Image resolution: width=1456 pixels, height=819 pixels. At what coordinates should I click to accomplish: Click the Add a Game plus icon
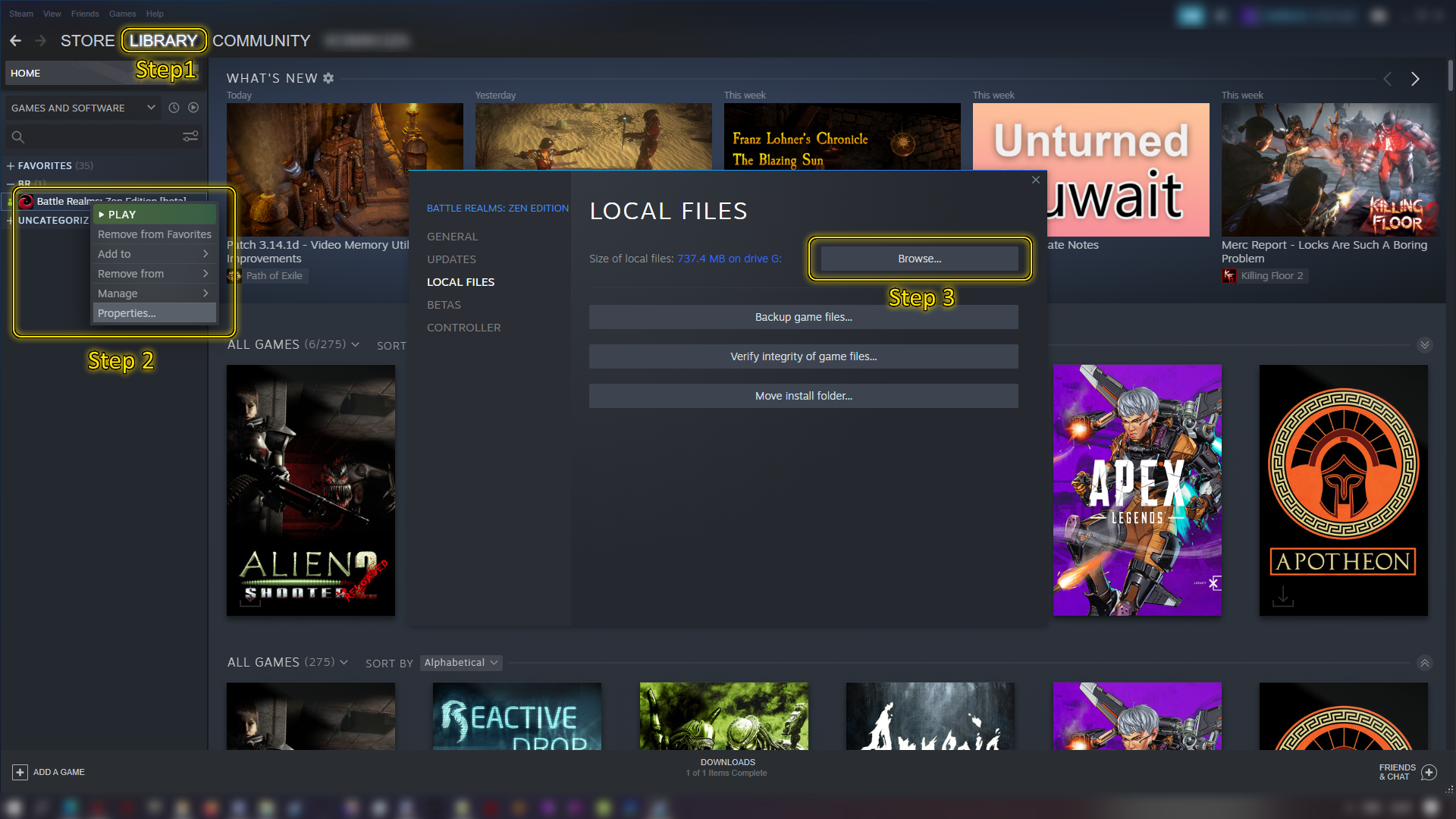point(20,772)
